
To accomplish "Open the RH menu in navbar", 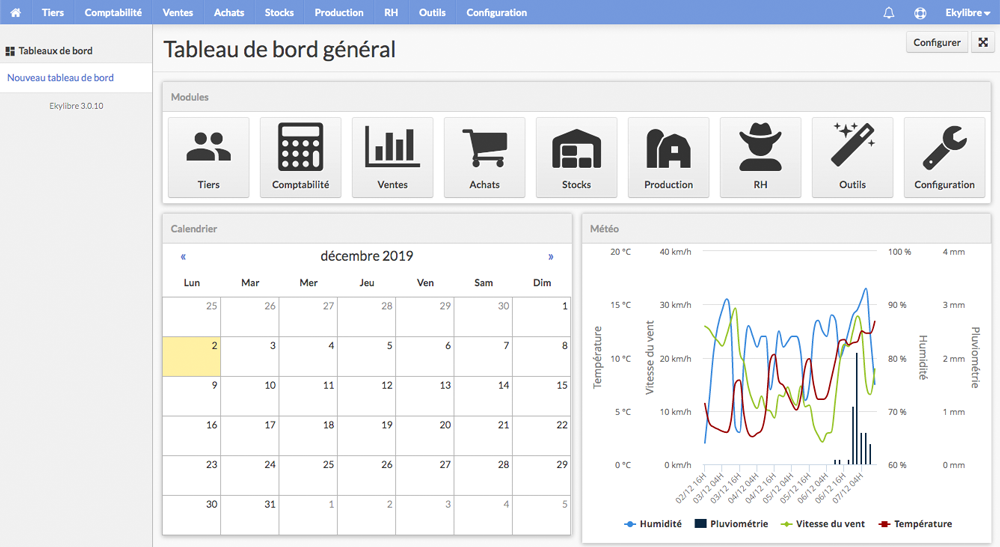I will tap(391, 12).
